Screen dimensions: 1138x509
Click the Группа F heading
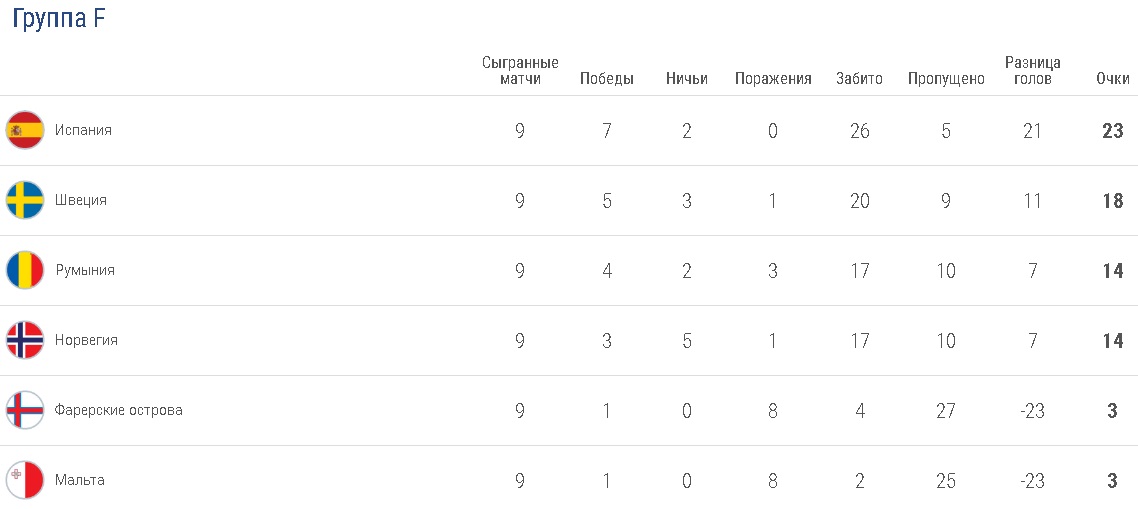click(59, 21)
